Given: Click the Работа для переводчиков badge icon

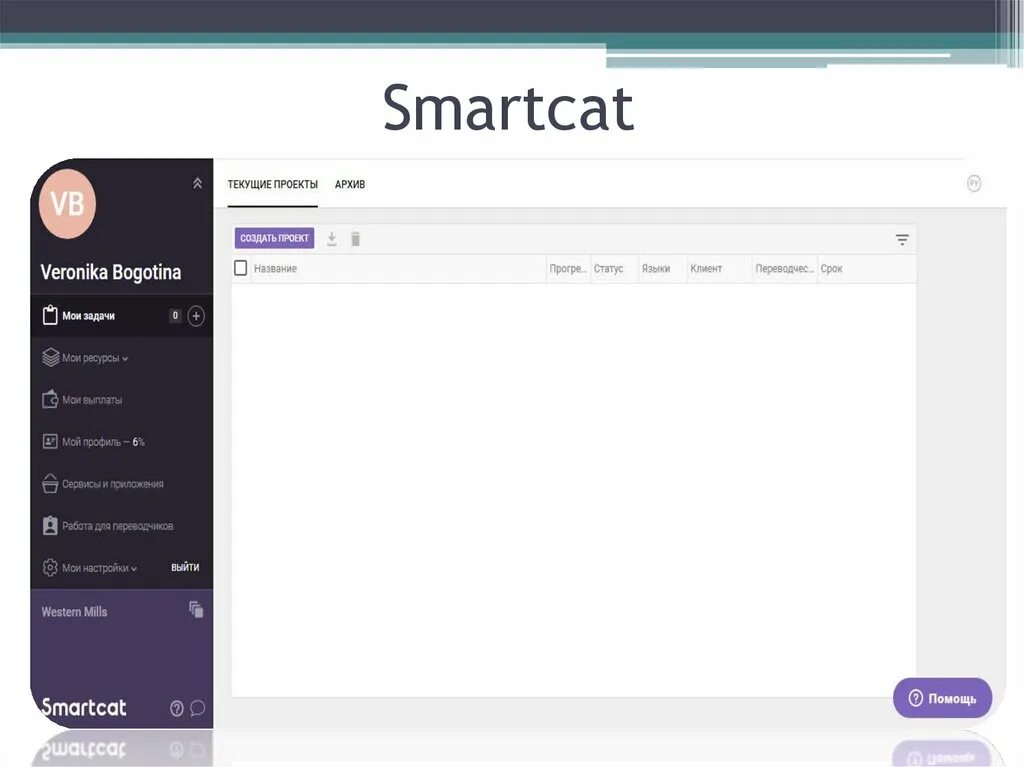Looking at the screenshot, I should pyautogui.click(x=50, y=526).
